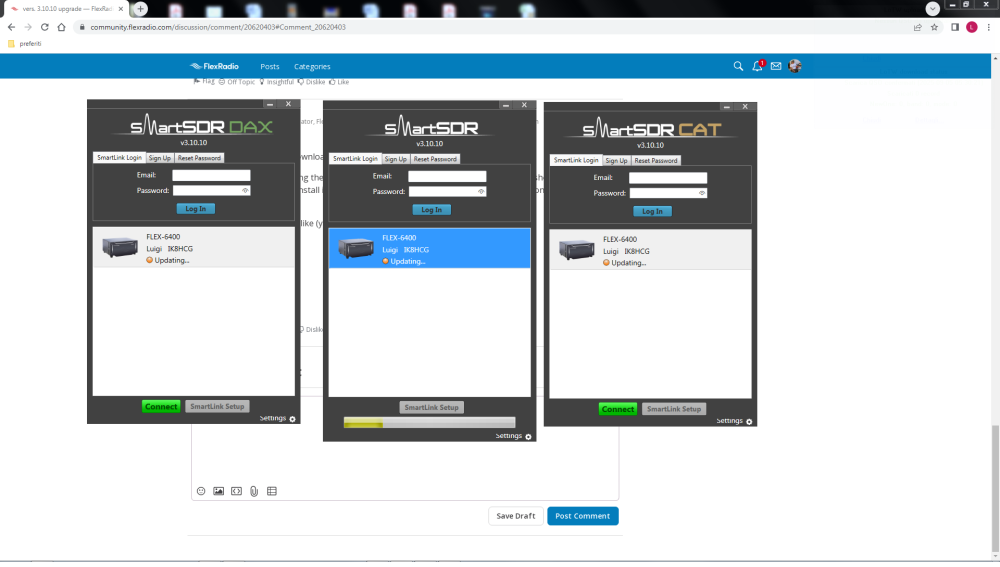This screenshot has width=1000, height=567.
Task: Click Connect in SmartSDR DAX window
Action: click(x=161, y=406)
